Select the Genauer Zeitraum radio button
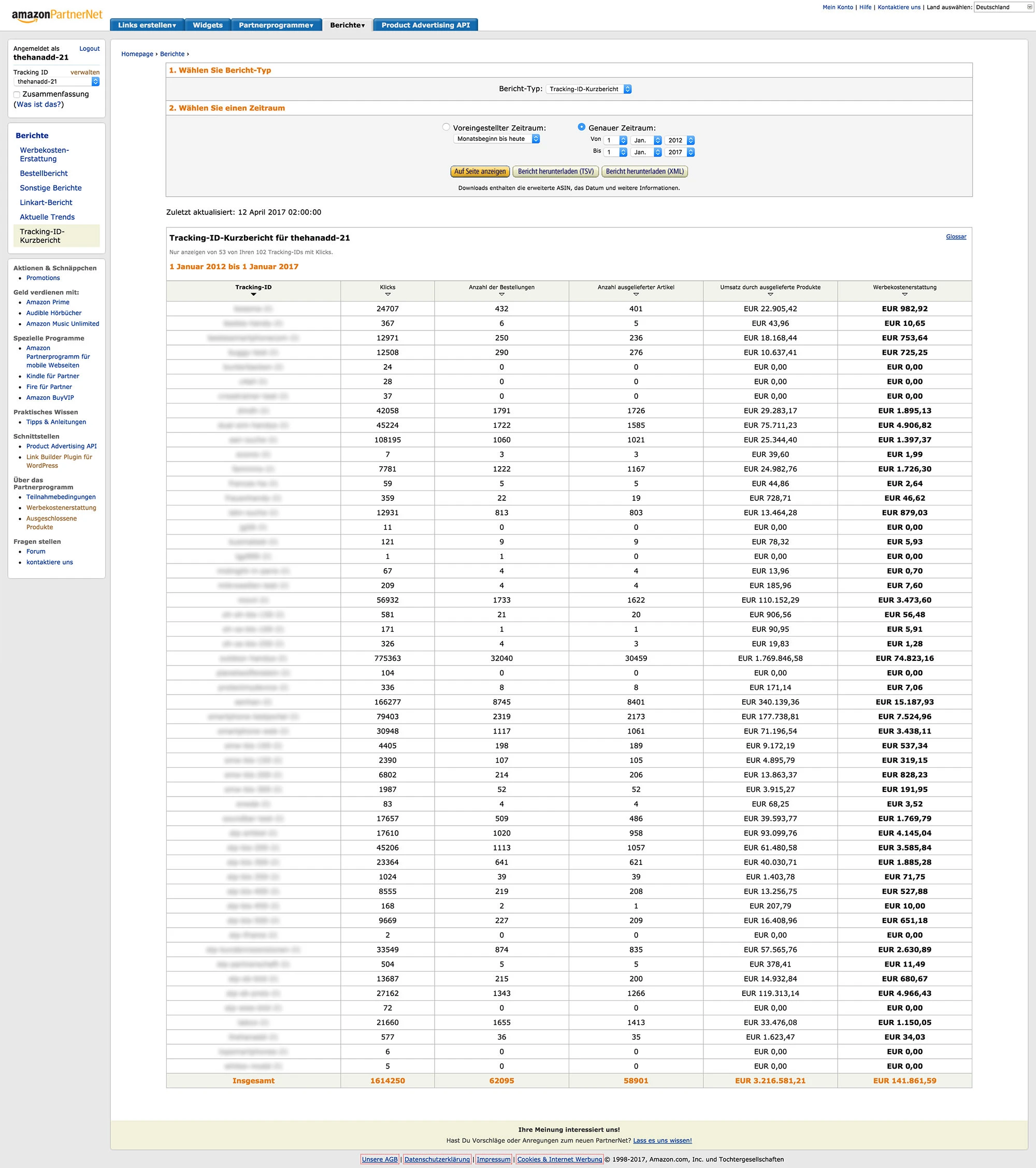The height and width of the screenshot is (1168, 1036). click(581, 127)
